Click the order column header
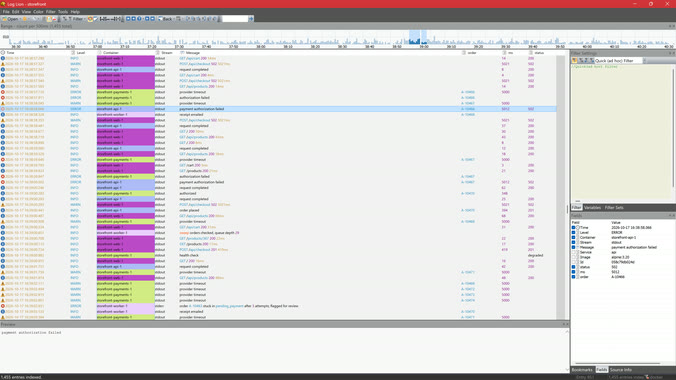676x380 pixels. tap(480, 53)
